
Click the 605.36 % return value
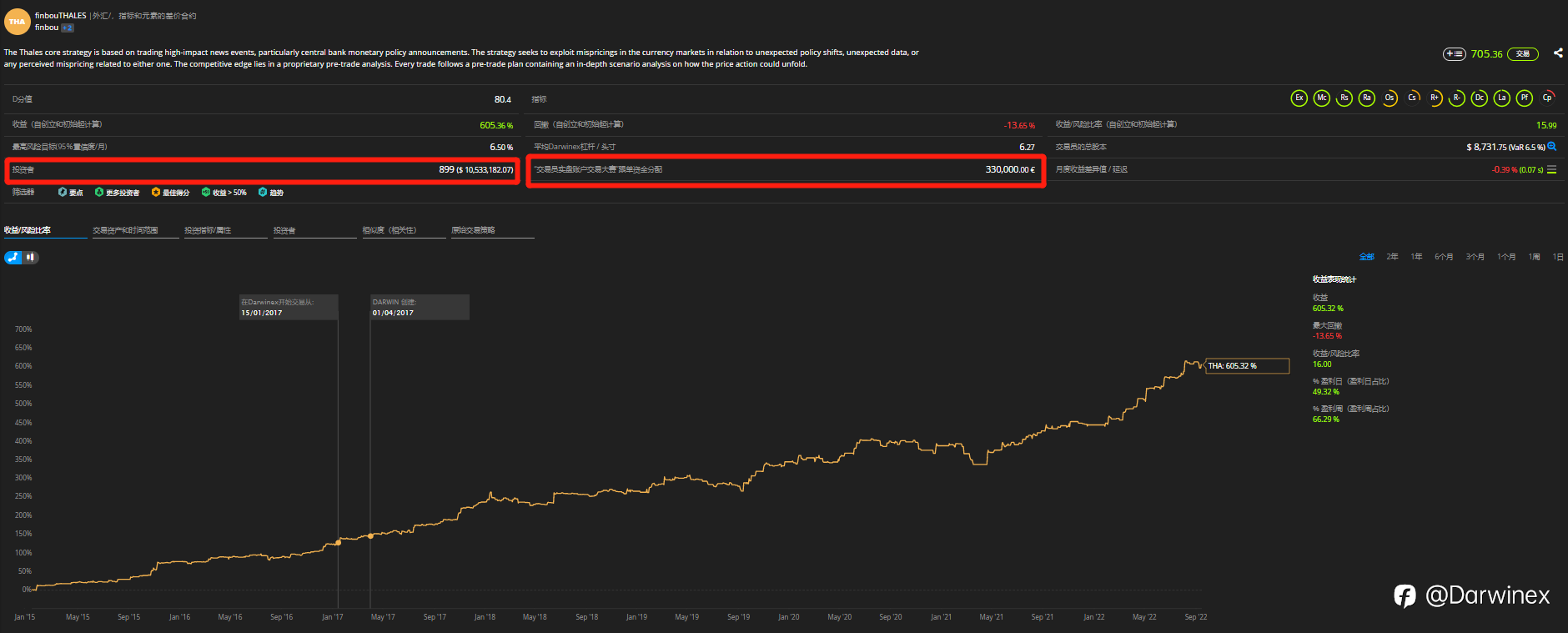pyautogui.click(x=496, y=125)
